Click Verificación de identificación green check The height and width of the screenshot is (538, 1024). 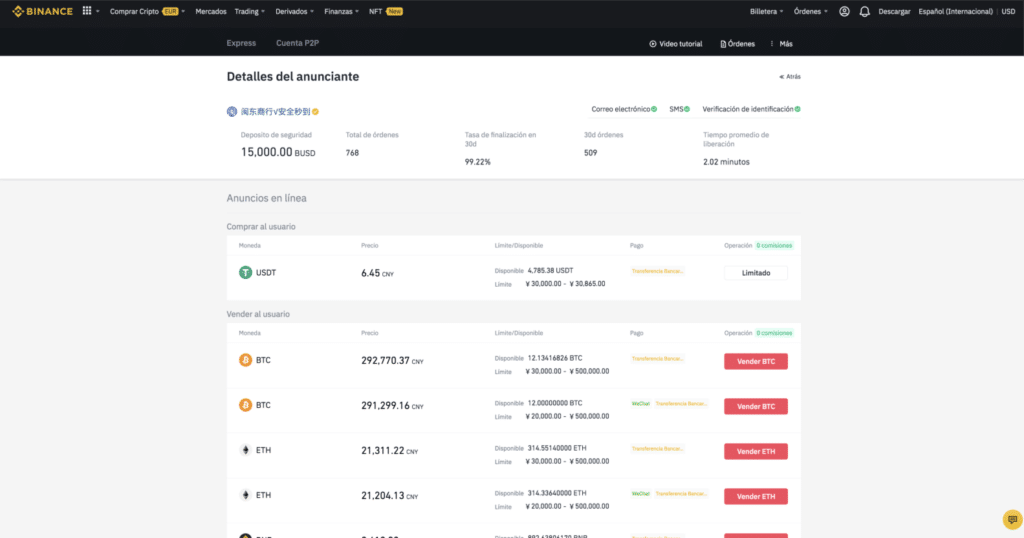click(x=798, y=109)
